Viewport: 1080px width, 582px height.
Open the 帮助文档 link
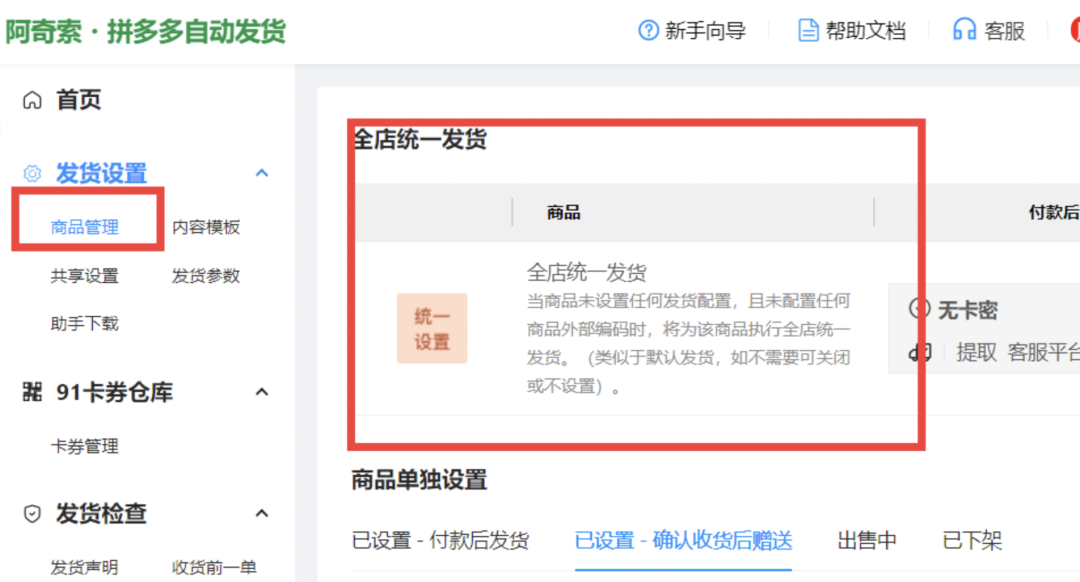(866, 30)
